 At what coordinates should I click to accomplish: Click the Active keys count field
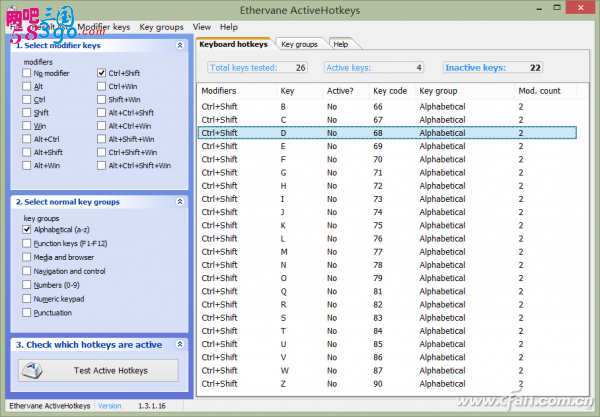[x=373, y=68]
